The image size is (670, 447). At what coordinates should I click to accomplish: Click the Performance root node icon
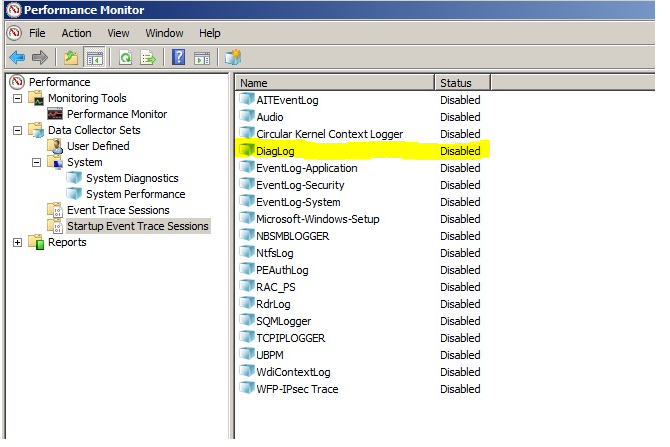pos(17,82)
